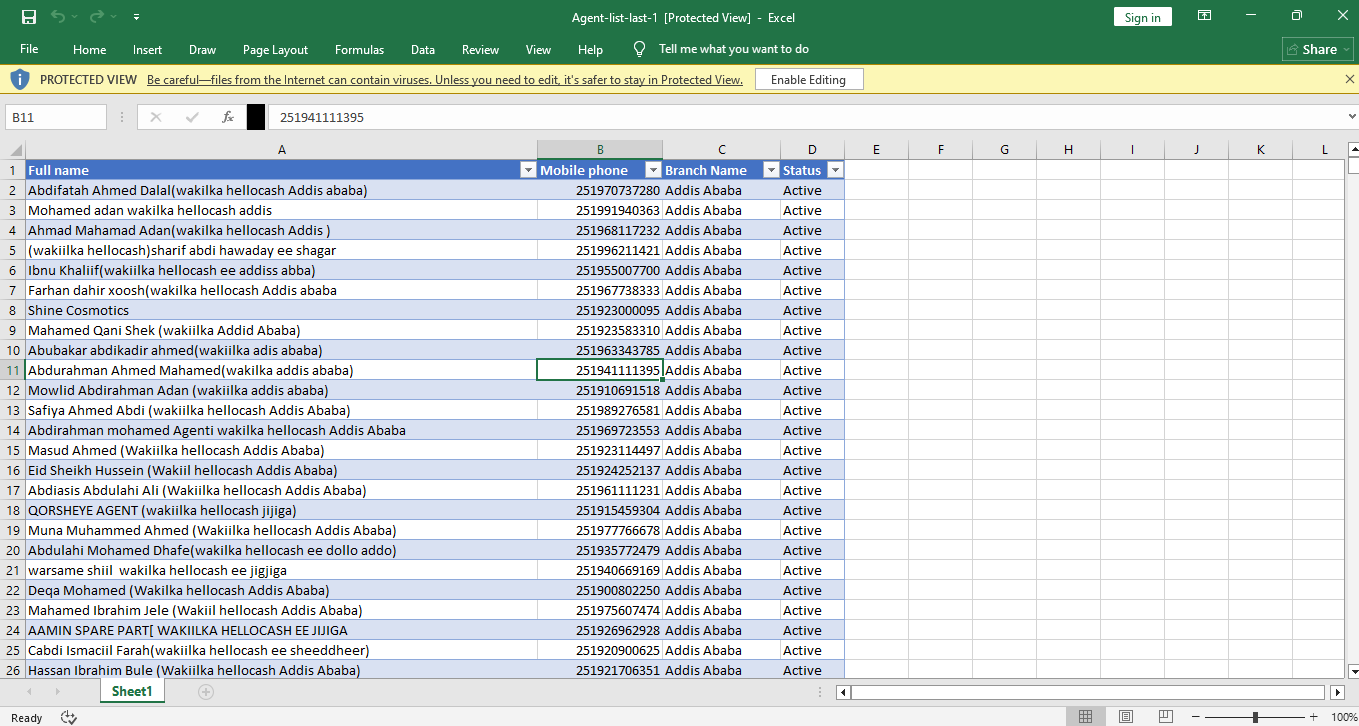Click the Select All corner triangle
This screenshot has height=726, width=1359.
pyautogui.click(x=14, y=150)
